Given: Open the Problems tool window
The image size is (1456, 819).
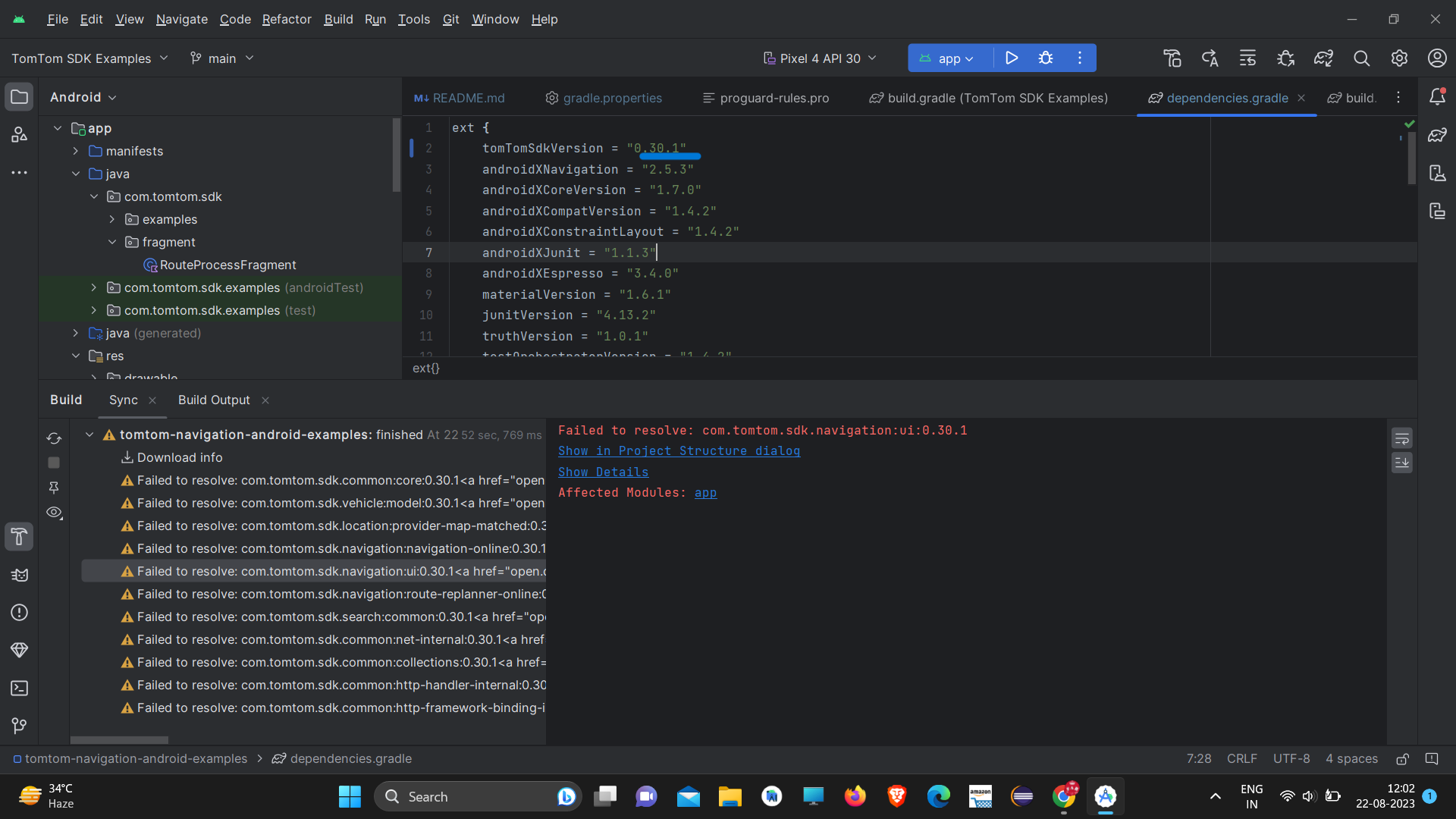Looking at the screenshot, I should [x=19, y=613].
